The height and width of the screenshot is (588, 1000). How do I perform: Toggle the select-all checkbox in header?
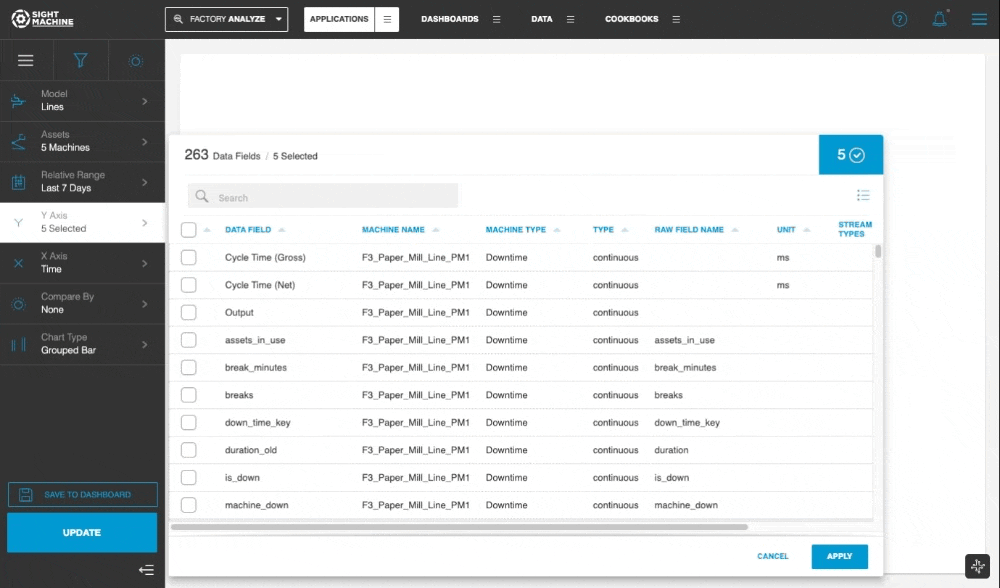point(189,230)
